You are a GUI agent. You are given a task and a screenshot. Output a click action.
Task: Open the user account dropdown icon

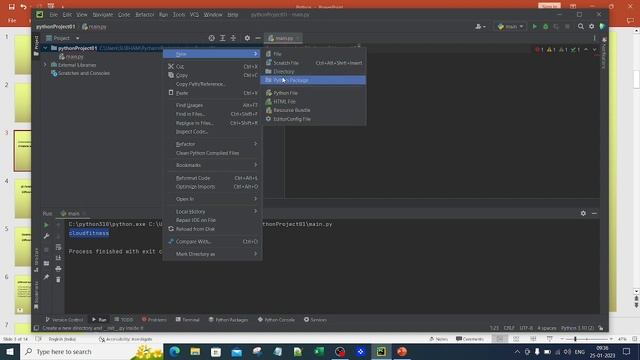[x=480, y=27]
